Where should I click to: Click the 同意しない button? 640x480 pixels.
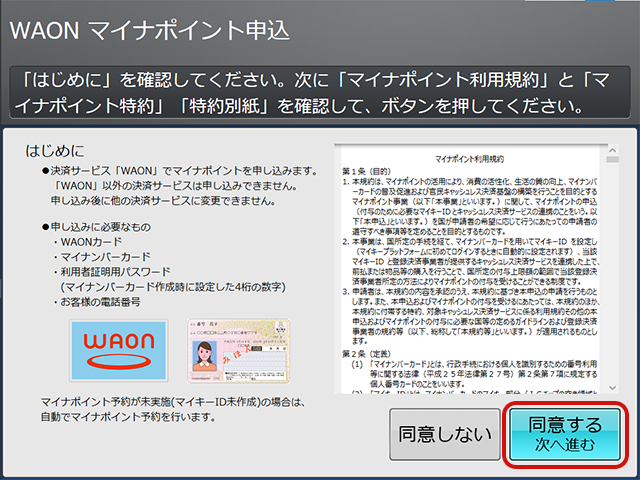444,434
